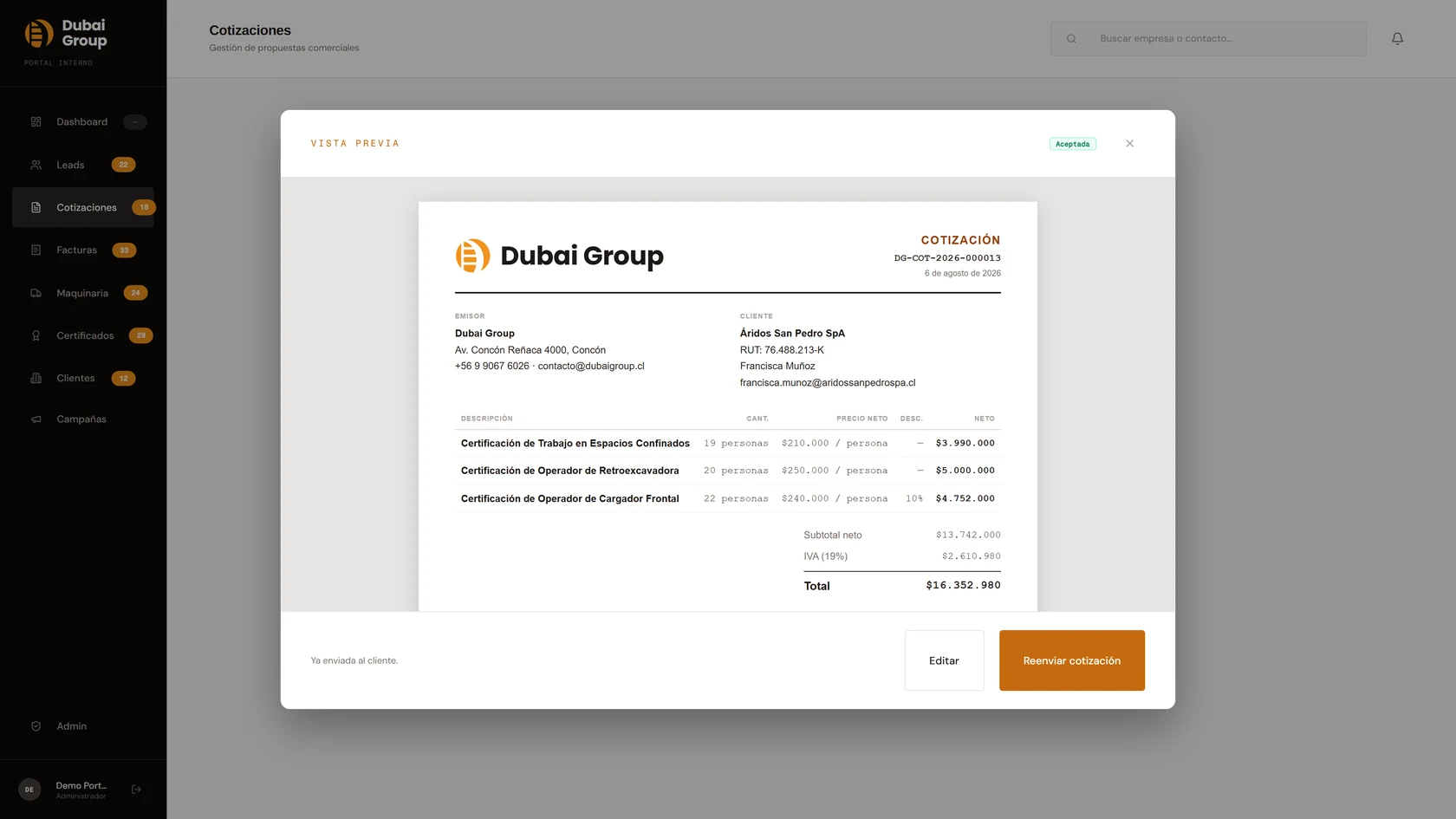1456x819 pixels.
Task: Open notifications bell icon
Action: [x=1397, y=38]
